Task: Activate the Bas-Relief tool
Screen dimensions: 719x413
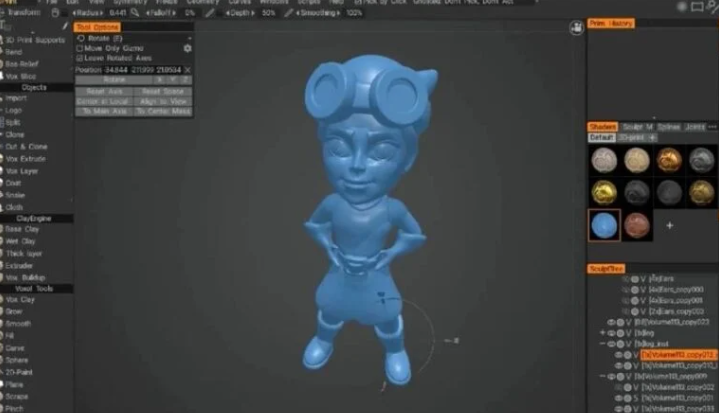Action: pos(22,63)
